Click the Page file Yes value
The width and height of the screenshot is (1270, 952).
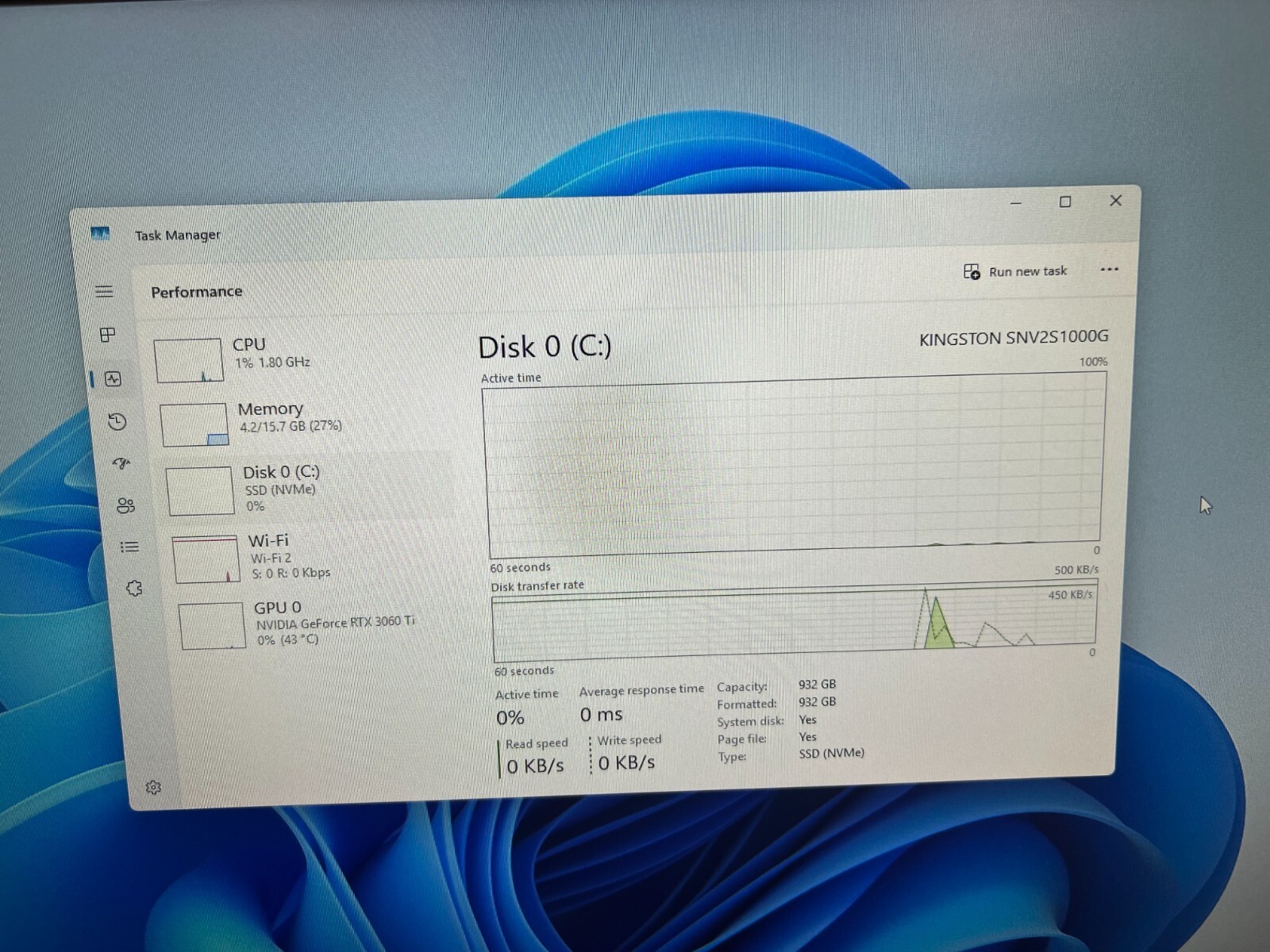808,737
